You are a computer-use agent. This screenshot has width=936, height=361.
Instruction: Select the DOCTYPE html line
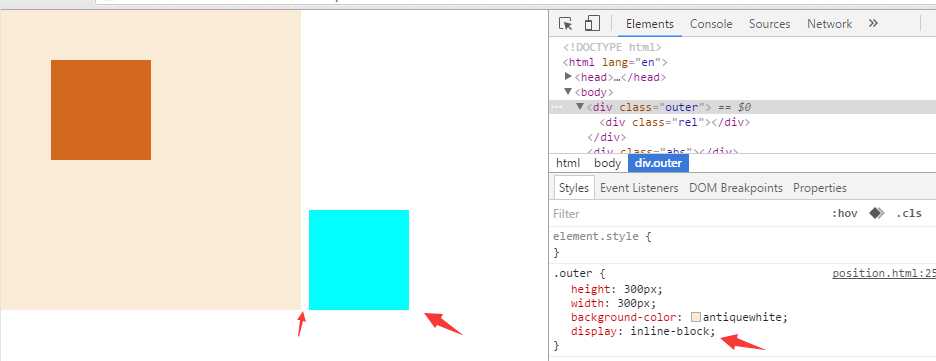tap(611, 47)
